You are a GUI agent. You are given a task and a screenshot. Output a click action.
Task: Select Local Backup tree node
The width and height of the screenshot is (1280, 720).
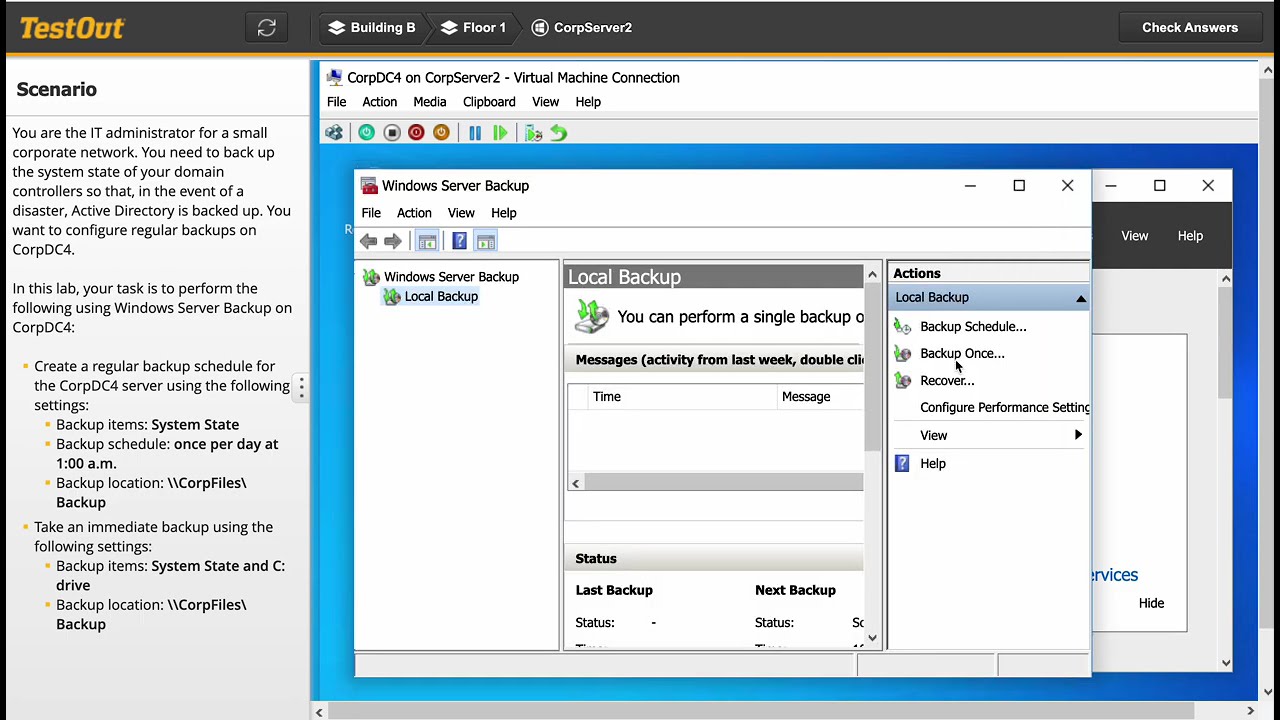pos(441,297)
